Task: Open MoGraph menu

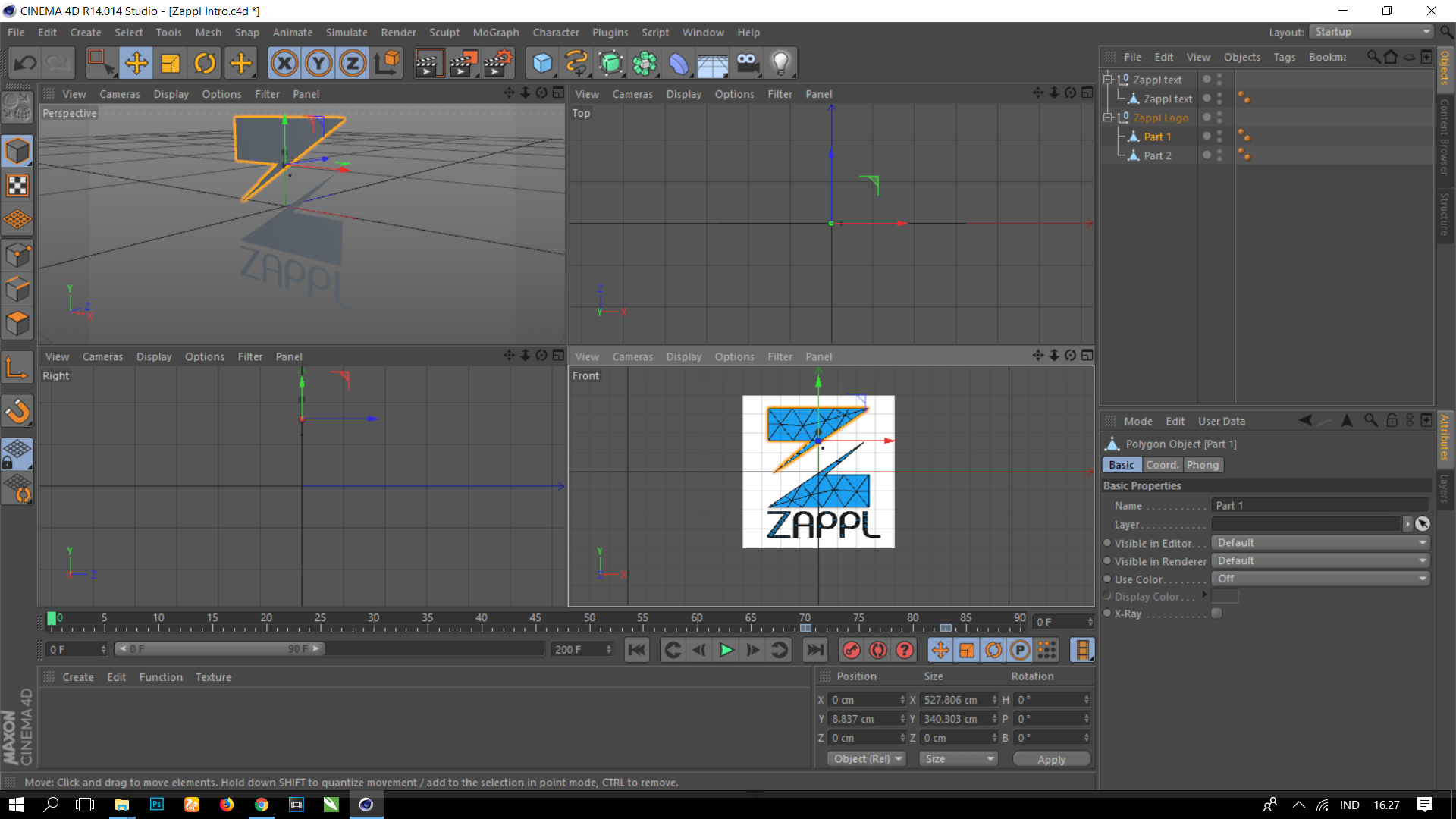Action: 496,33
